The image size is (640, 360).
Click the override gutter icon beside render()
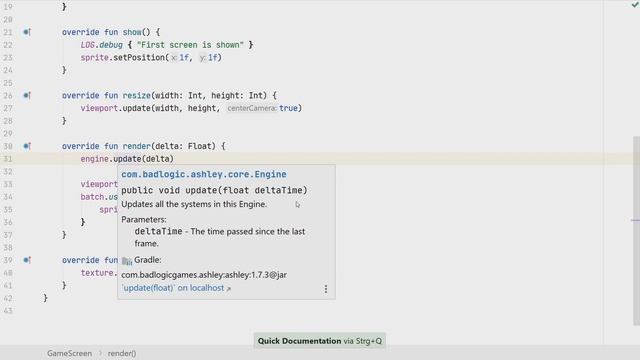pos(27,146)
